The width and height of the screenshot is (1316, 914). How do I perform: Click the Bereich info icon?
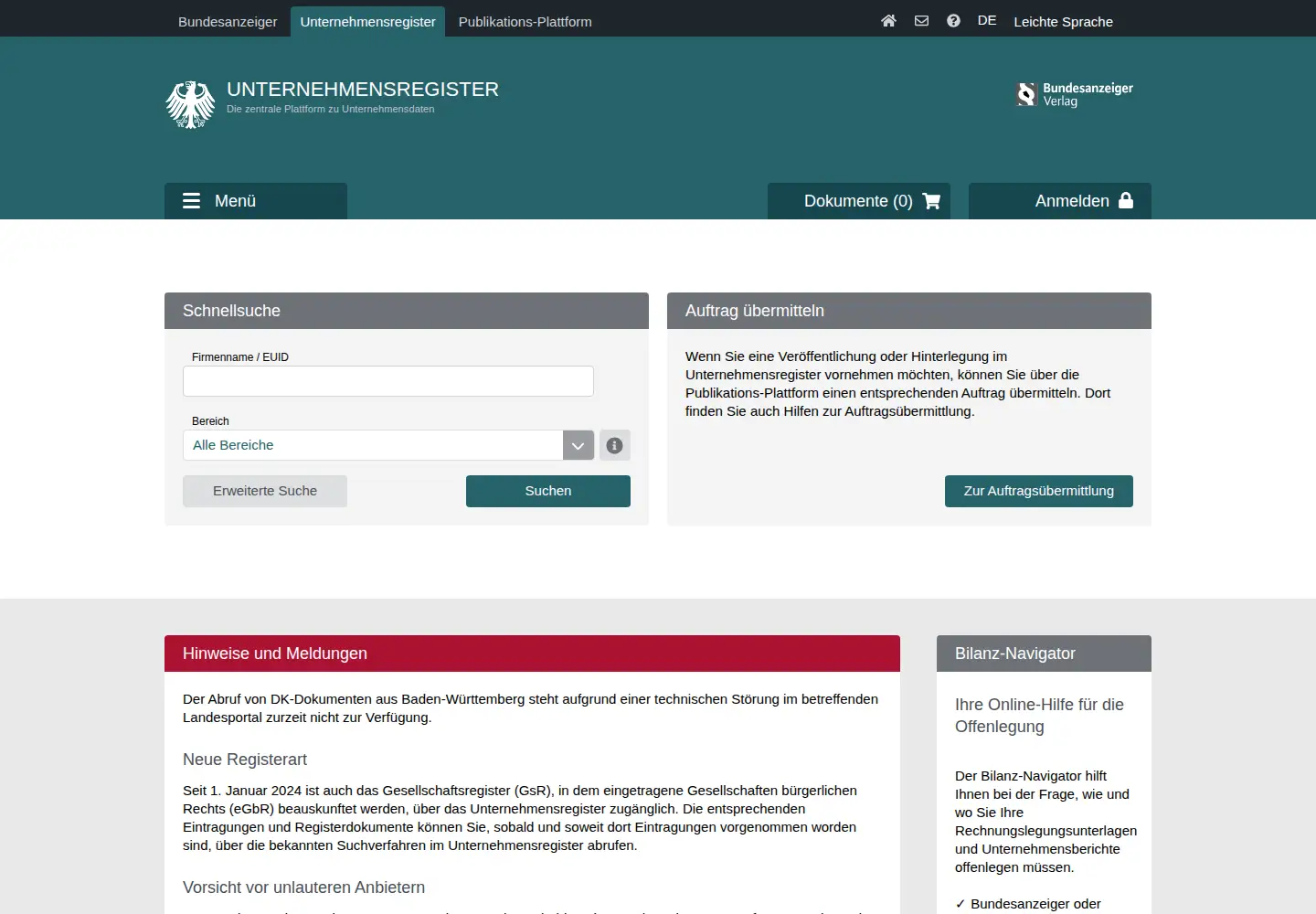click(615, 445)
